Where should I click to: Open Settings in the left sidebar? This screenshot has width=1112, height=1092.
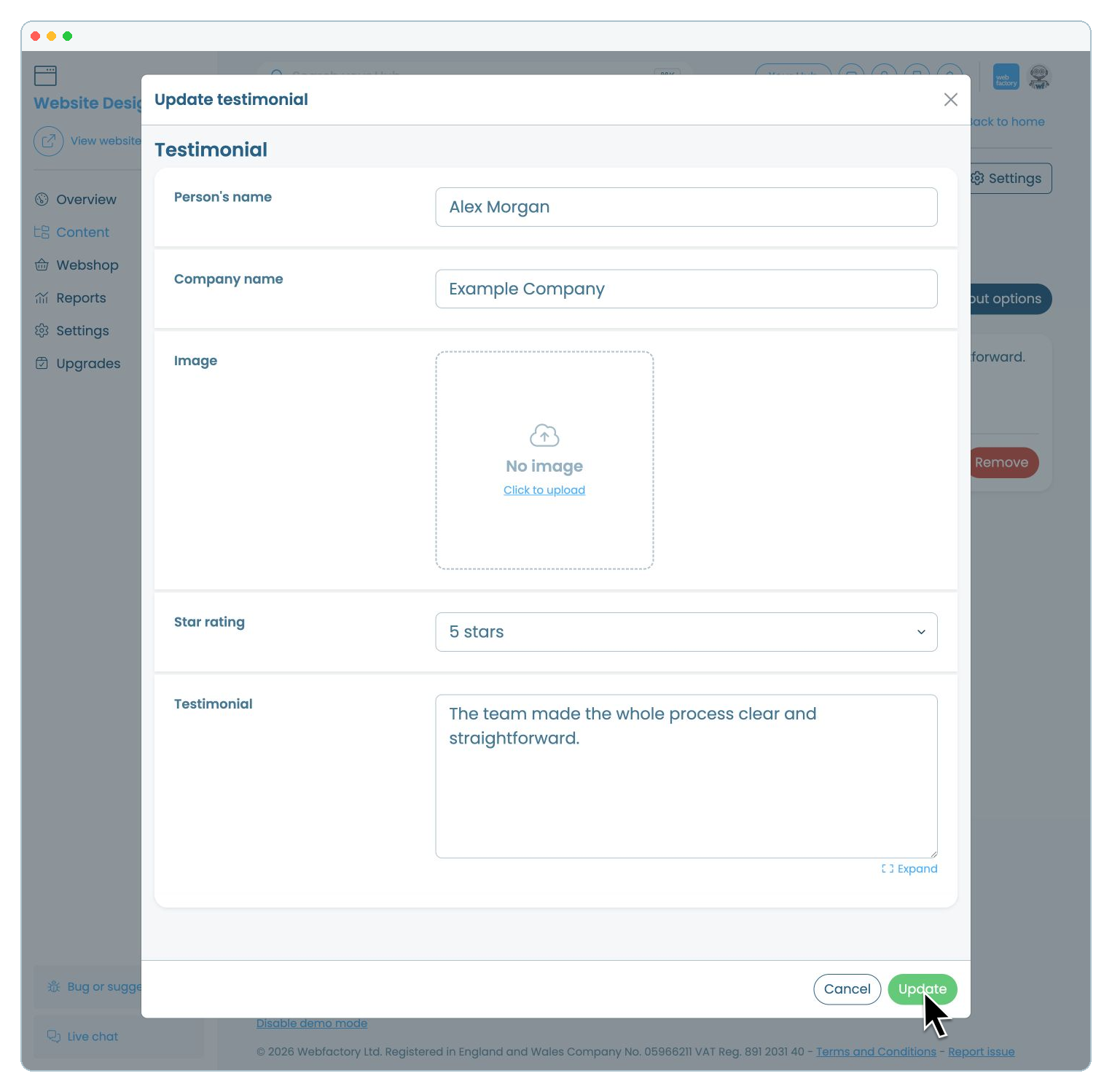tap(72, 331)
